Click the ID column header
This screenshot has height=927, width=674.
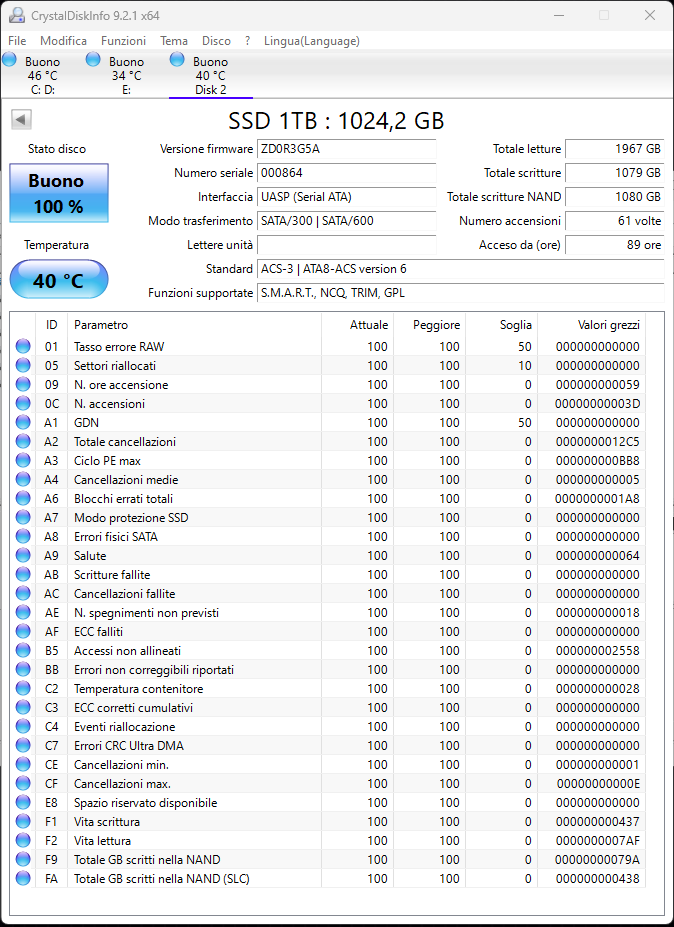tap(51, 325)
